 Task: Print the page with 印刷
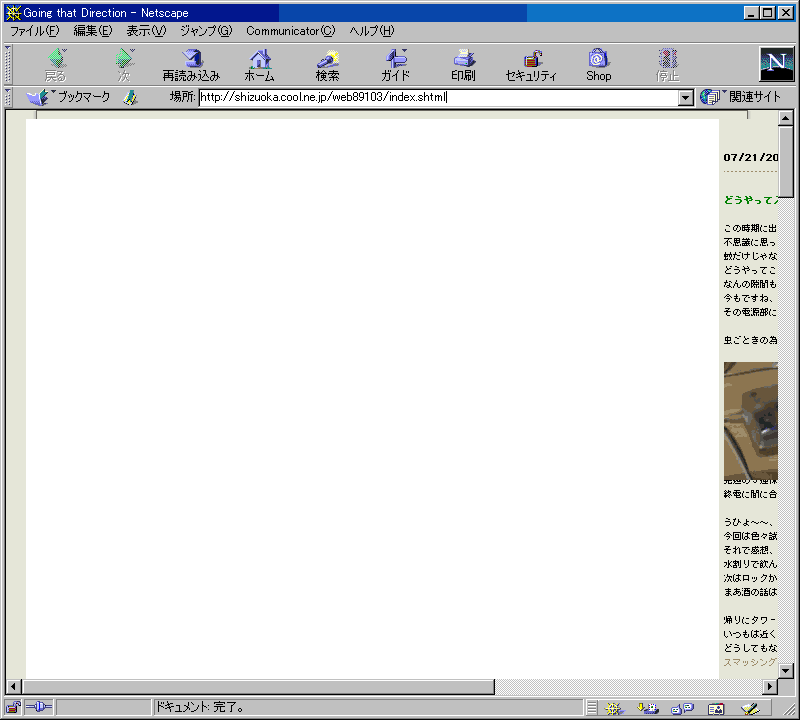pos(463,65)
